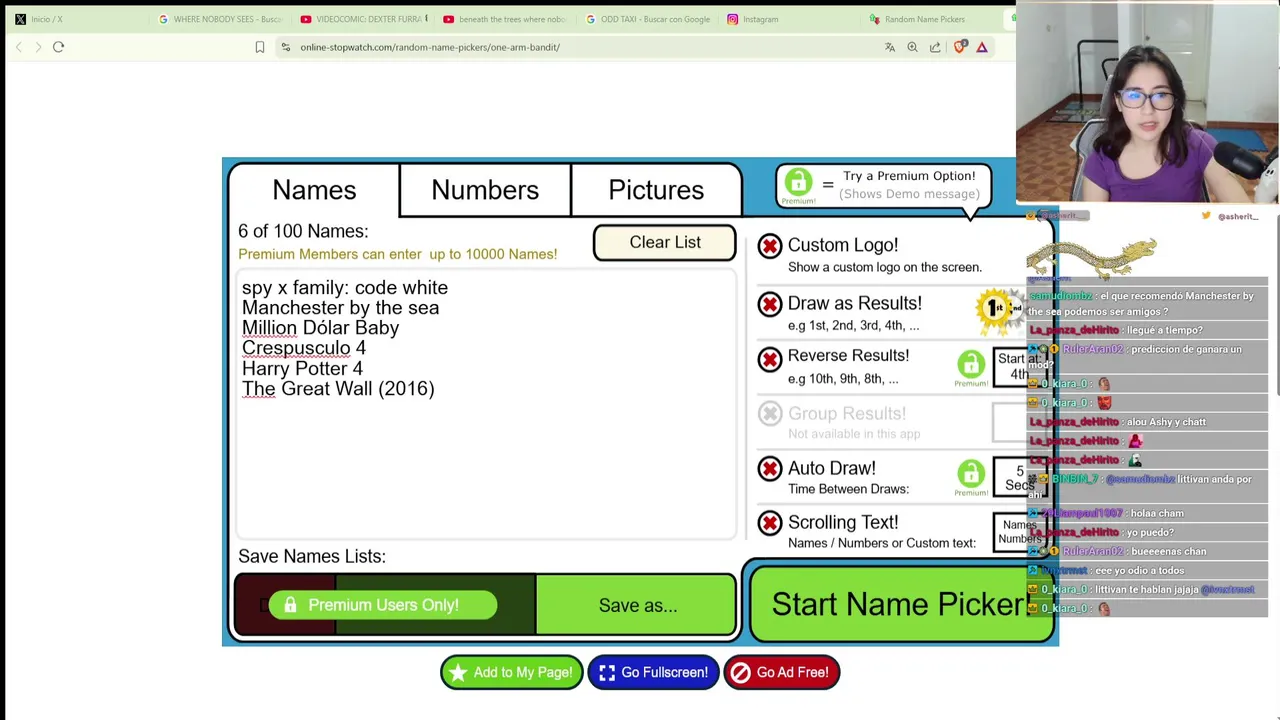This screenshot has height=720, width=1280.
Task: Click the webcam overlay of the streamer
Action: [1148, 102]
